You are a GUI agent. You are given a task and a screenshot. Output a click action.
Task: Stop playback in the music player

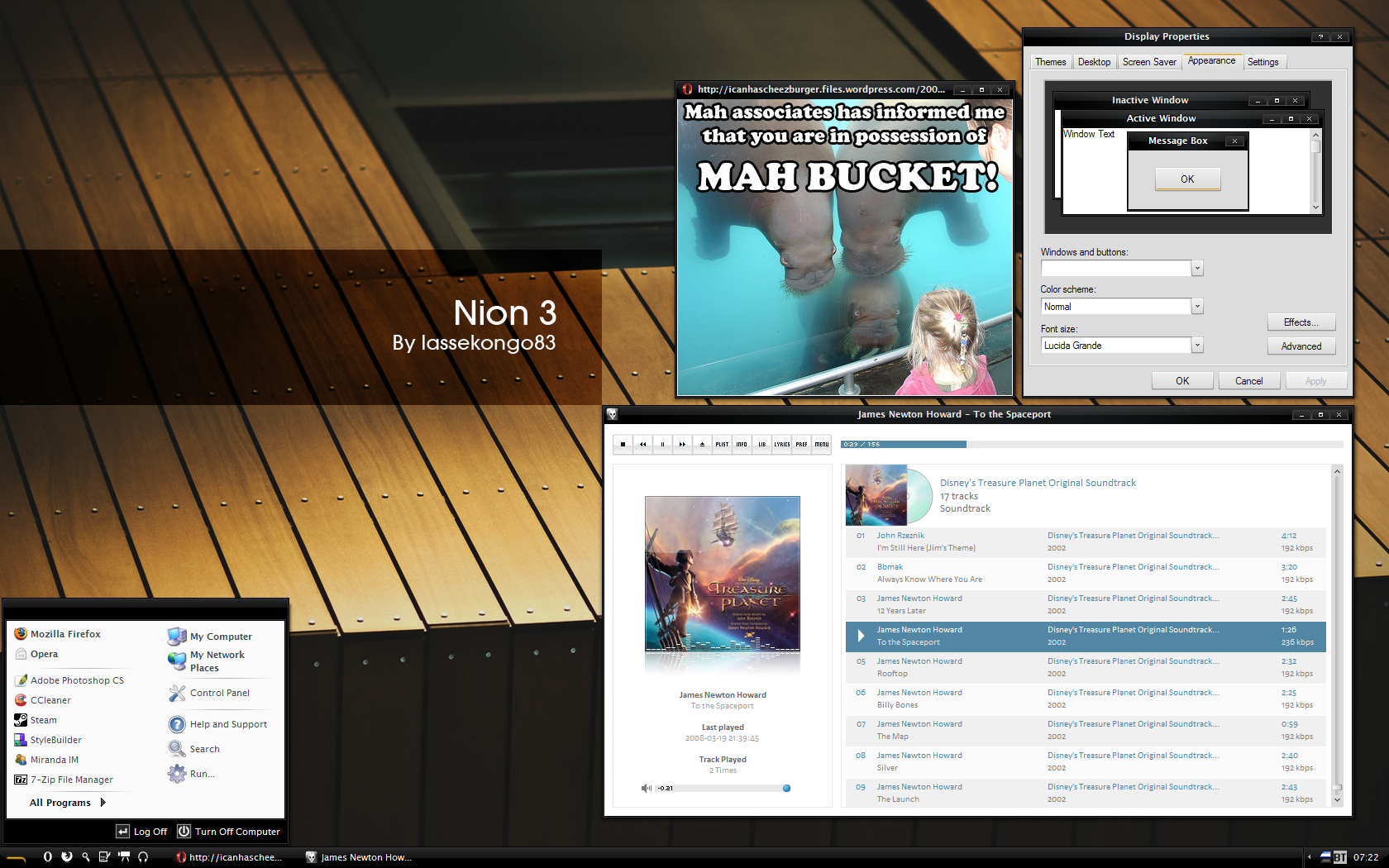(x=623, y=444)
